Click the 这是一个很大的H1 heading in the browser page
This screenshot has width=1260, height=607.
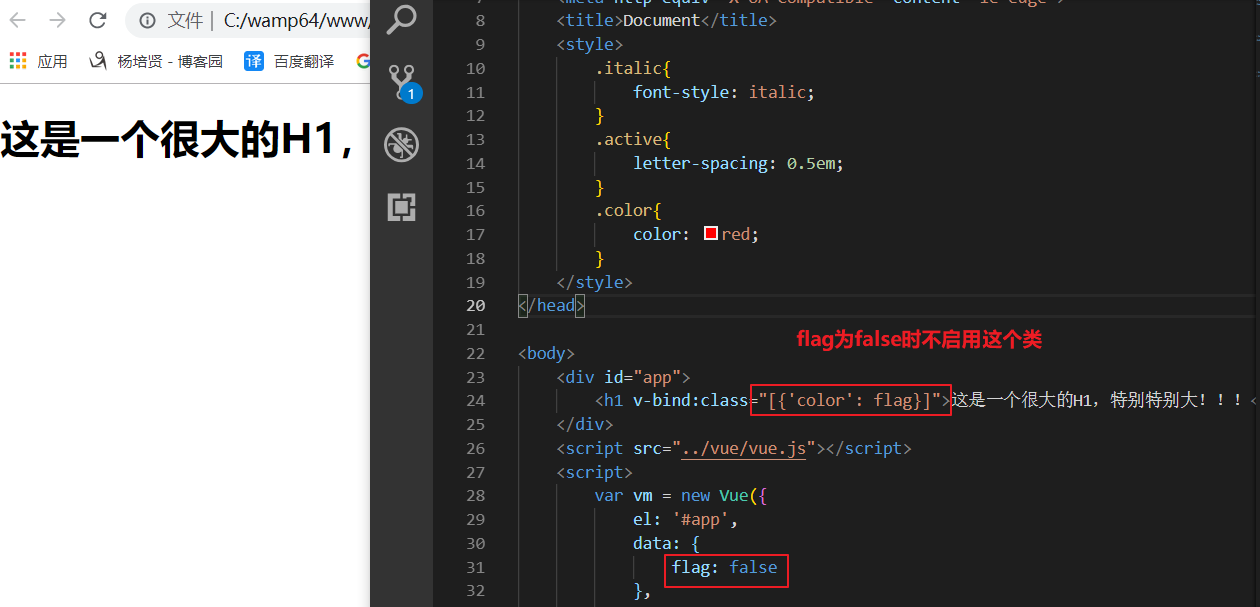point(178,138)
